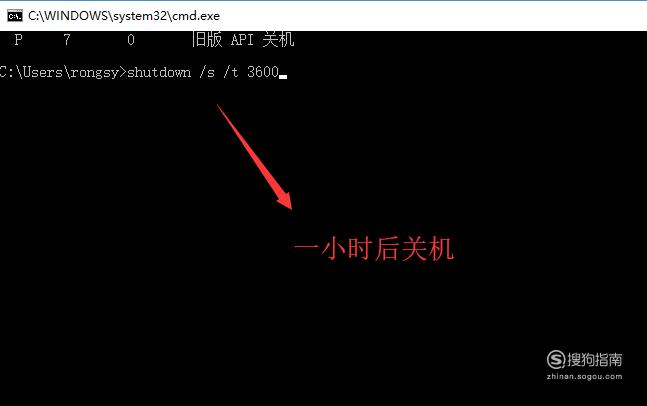
Task: Click the word shutdown in the command
Action: [x=159, y=72]
